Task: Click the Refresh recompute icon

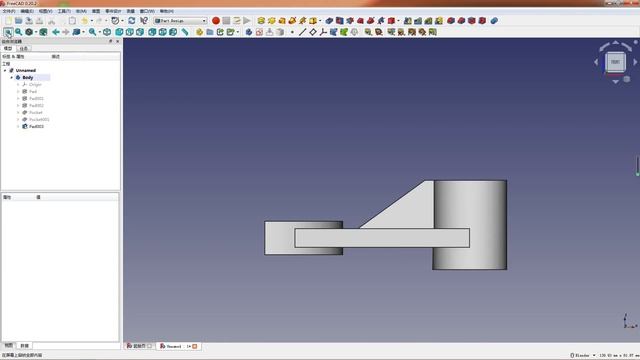Action: [x=131, y=21]
